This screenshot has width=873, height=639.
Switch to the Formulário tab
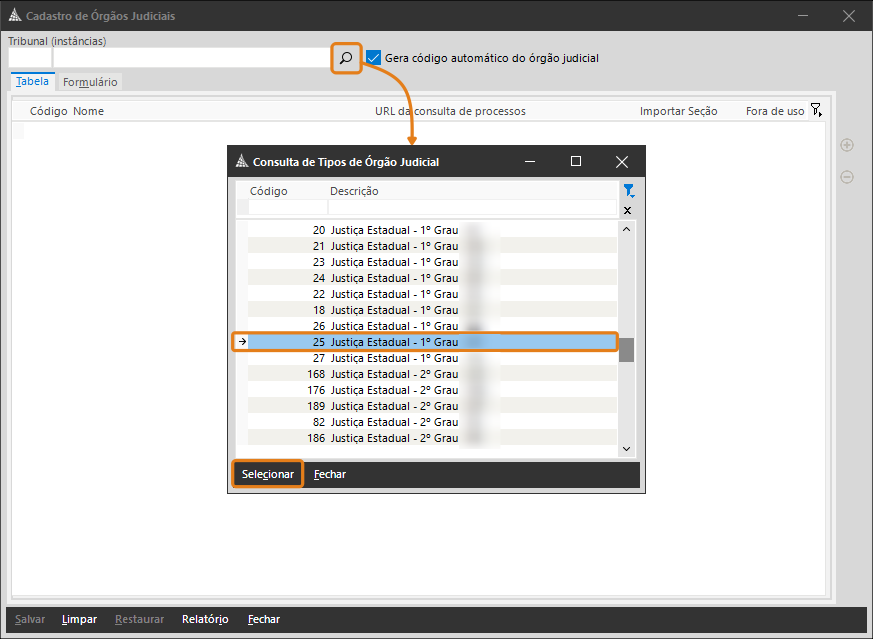pyautogui.click(x=90, y=82)
